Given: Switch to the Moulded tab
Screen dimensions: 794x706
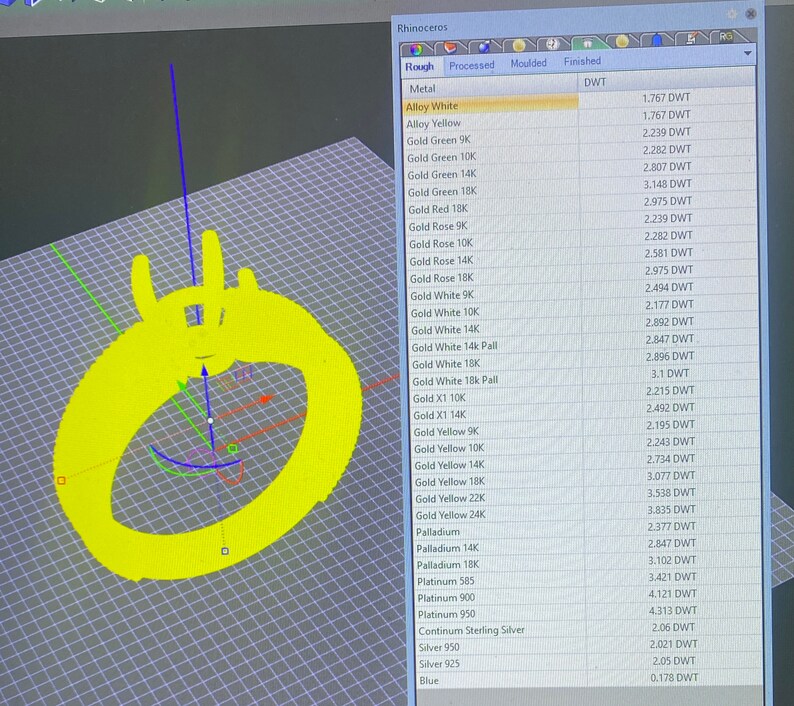Looking at the screenshot, I should click(x=528, y=63).
